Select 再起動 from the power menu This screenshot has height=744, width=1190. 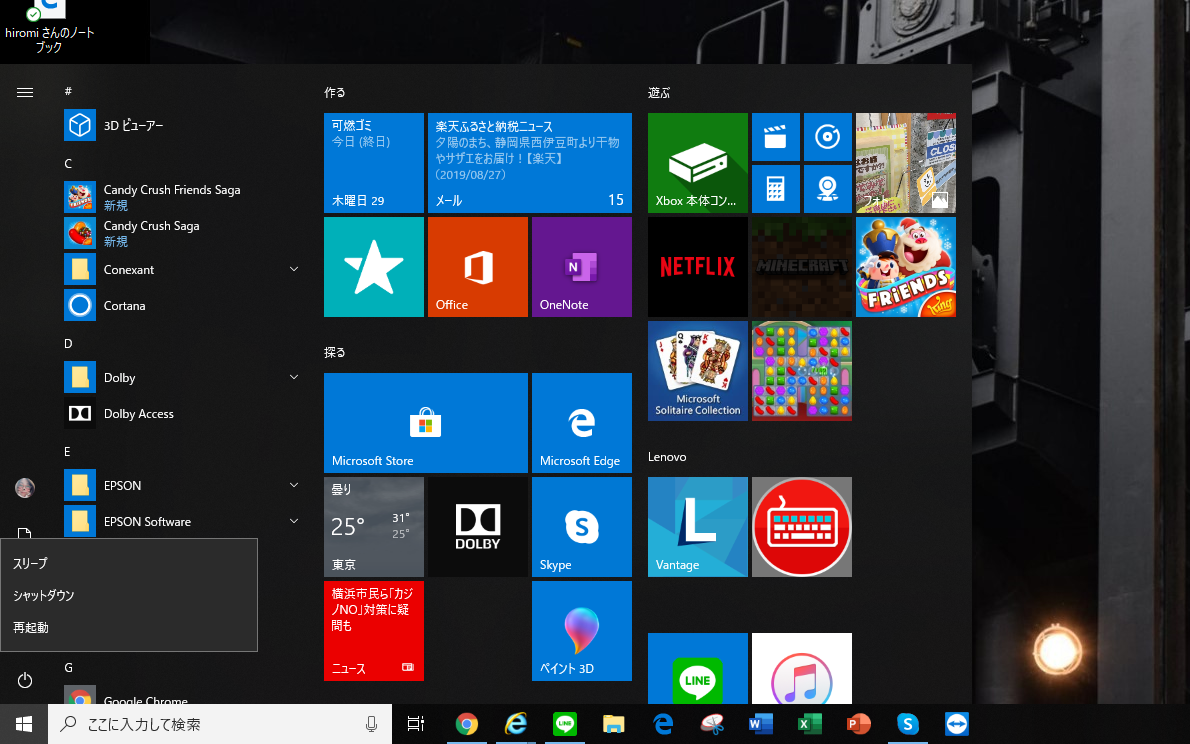pos(129,627)
